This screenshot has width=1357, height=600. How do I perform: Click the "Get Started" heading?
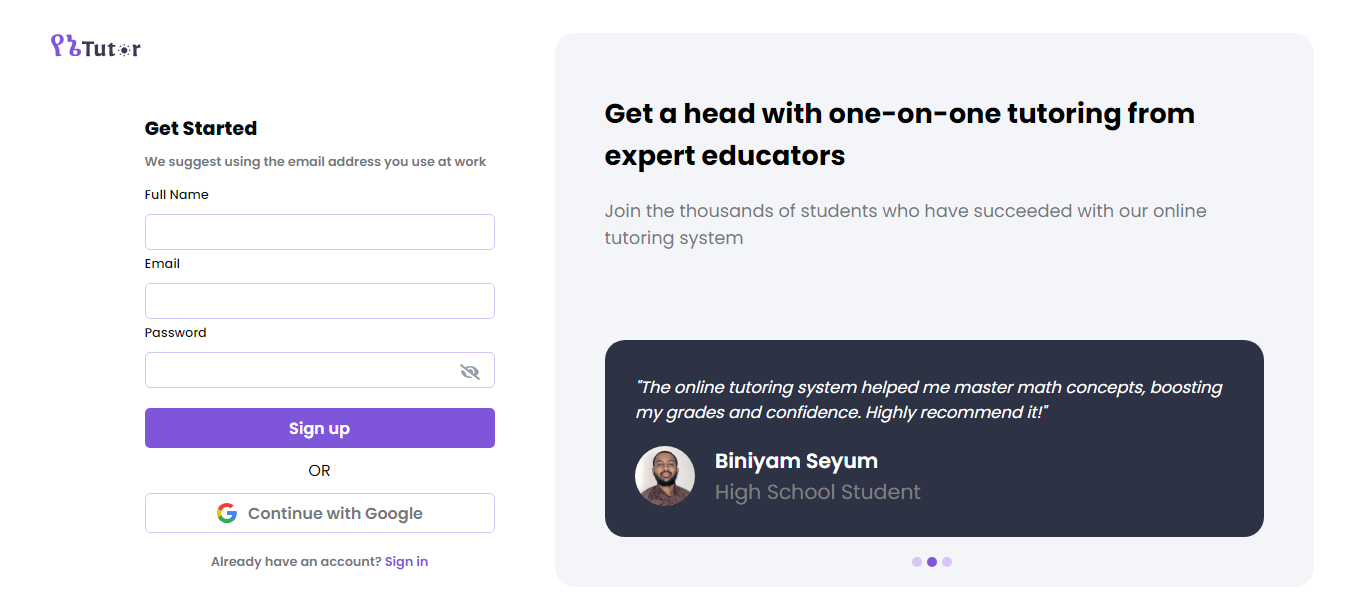click(x=200, y=128)
